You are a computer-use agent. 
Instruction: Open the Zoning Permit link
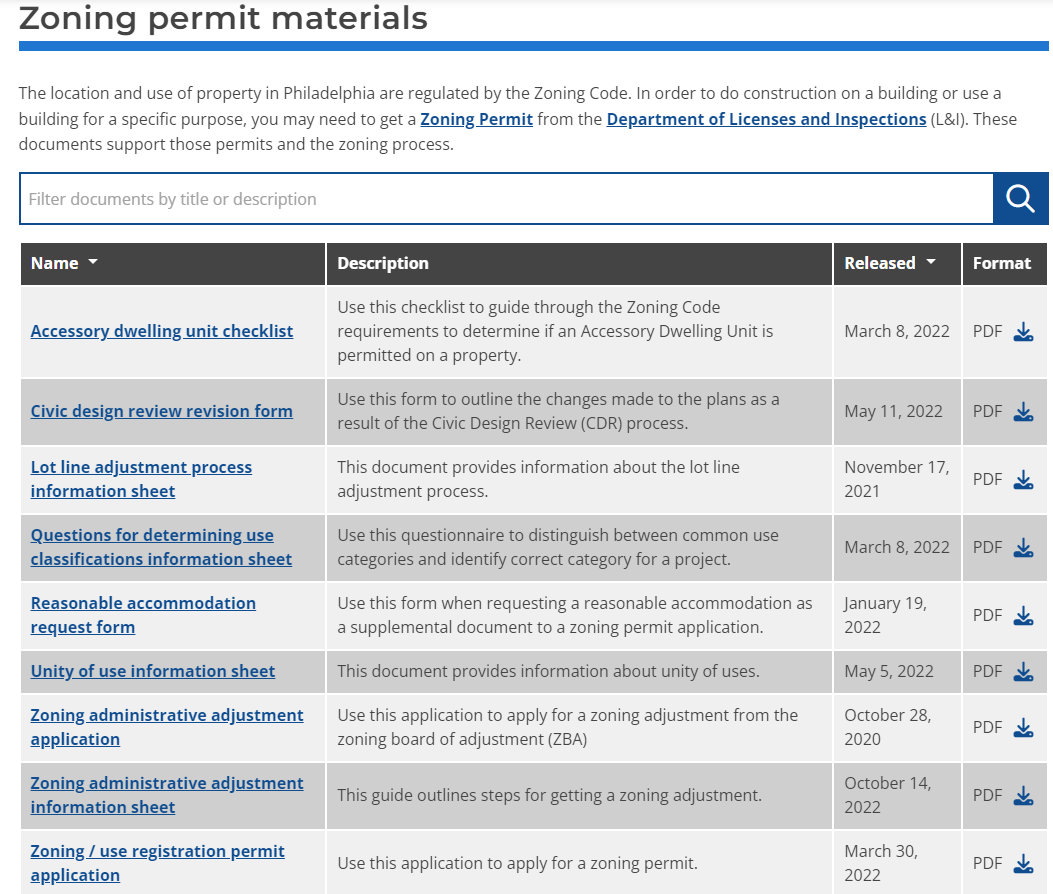pos(477,118)
